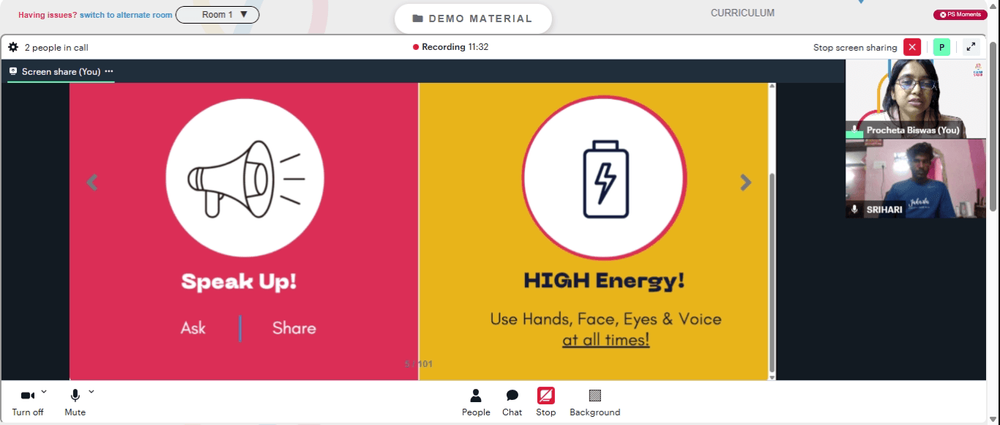This screenshot has height=425, width=1000.
Task: Open the Chat panel icon
Action: [512, 396]
